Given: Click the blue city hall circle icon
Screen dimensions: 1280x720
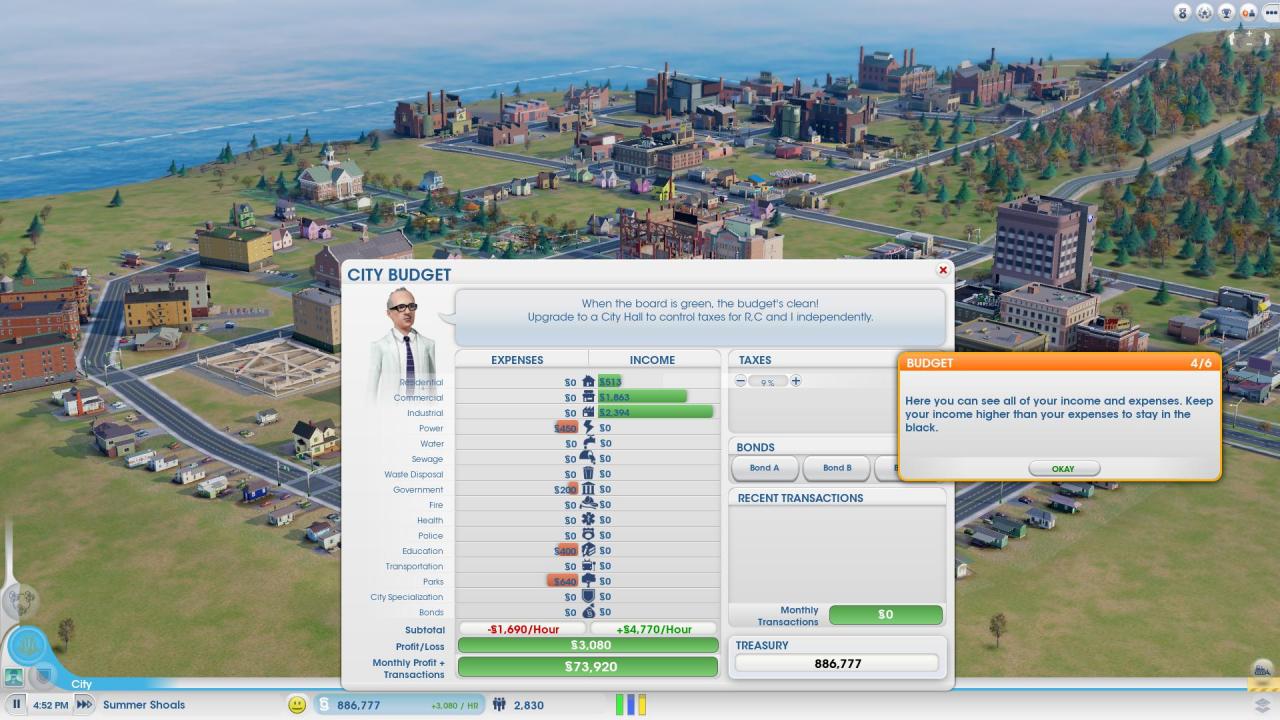Looking at the screenshot, I should click(27, 645).
